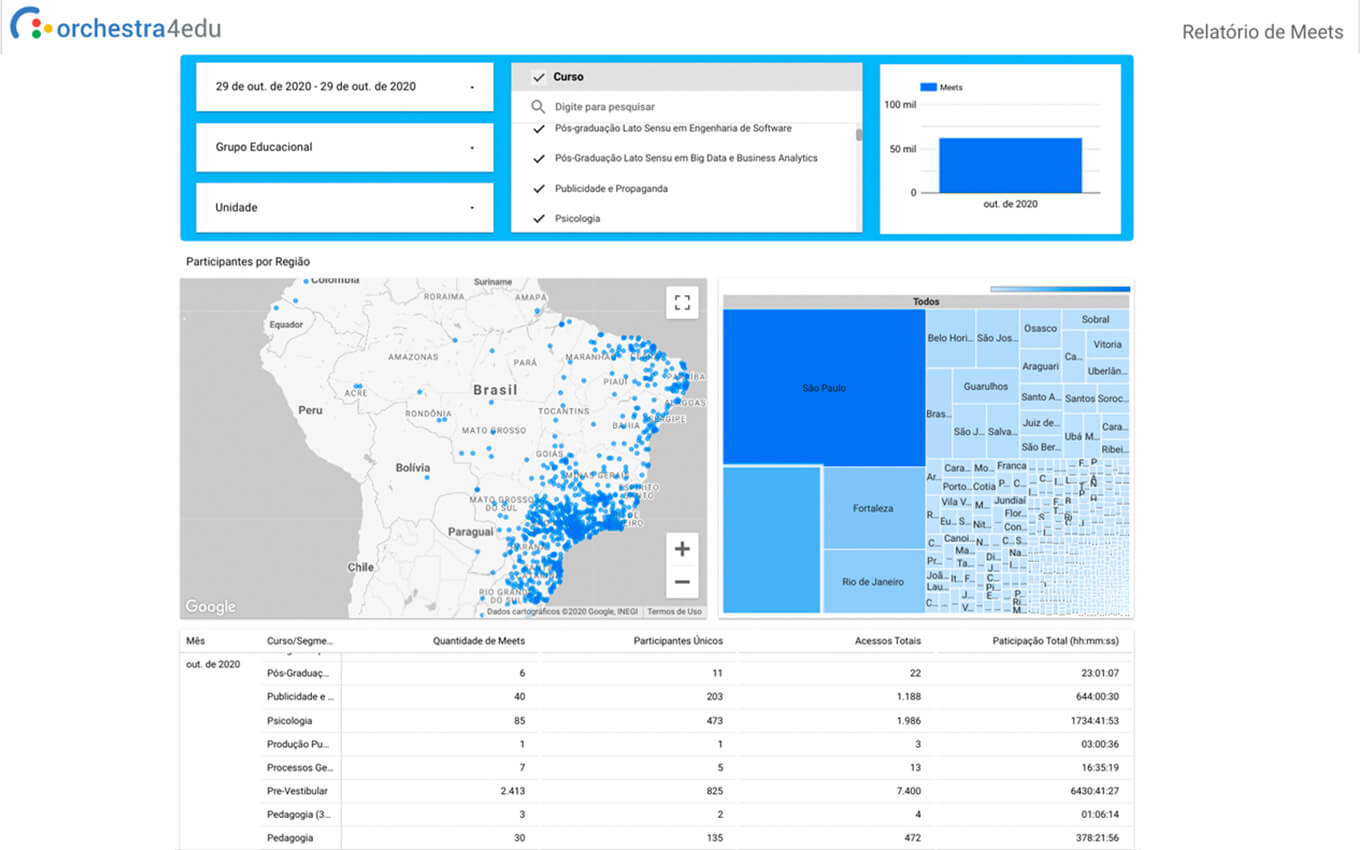Screen dimensions: 1360x850
Task: Toggle fullscreen view on the map
Action: pyautogui.click(x=682, y=303)
